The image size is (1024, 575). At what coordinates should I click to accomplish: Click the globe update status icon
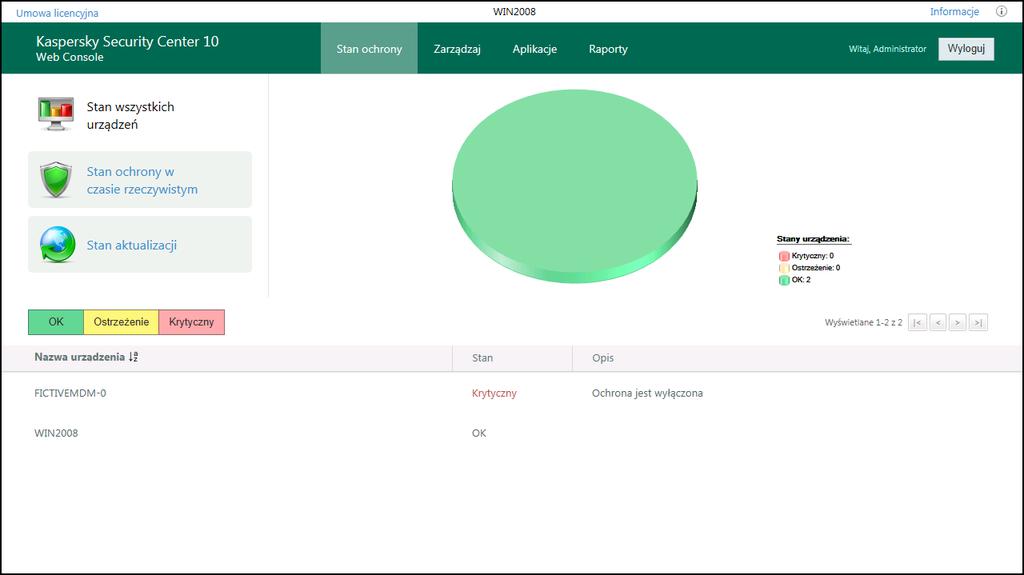coord(57,244)
